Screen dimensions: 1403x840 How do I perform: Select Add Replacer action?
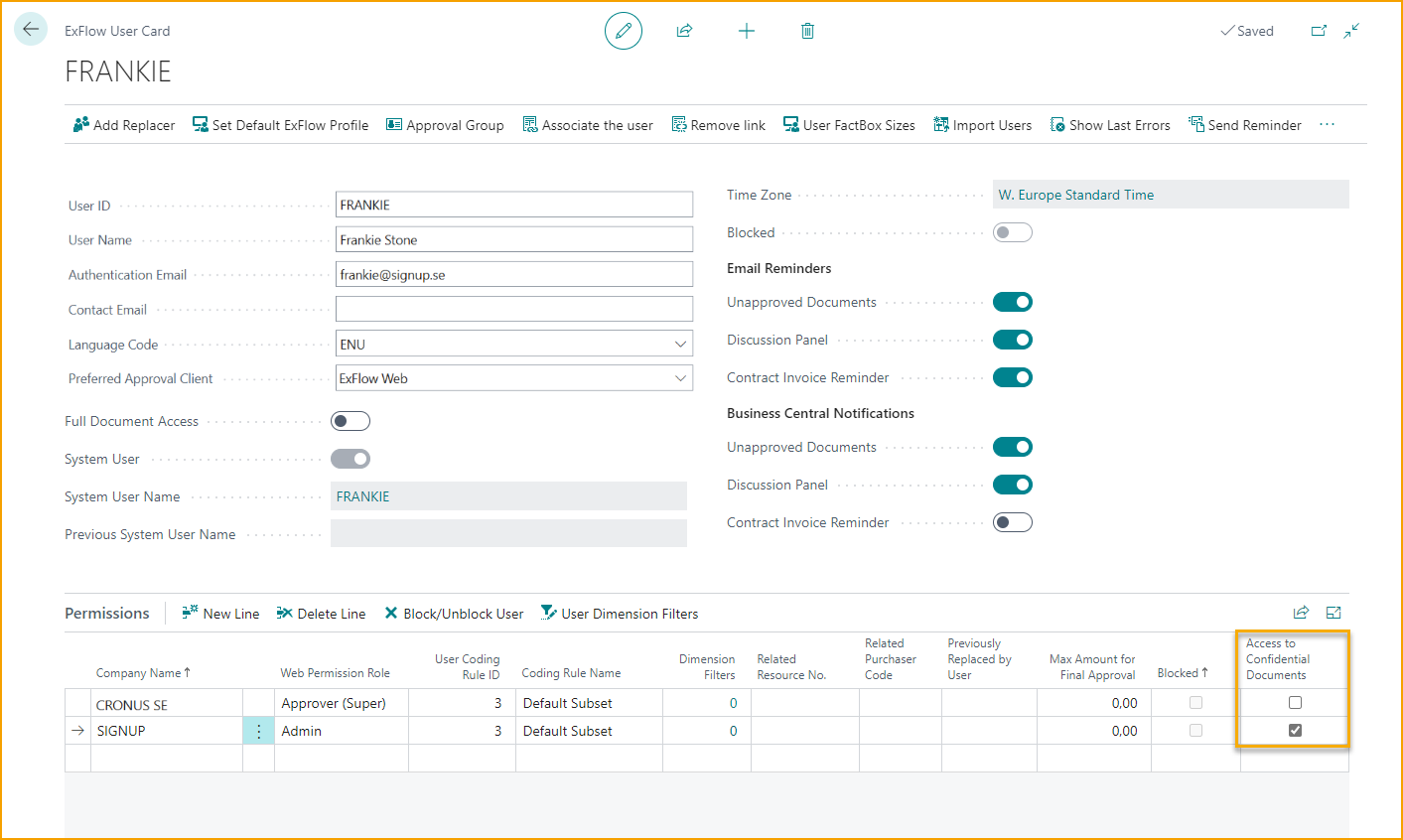[124, 125]
